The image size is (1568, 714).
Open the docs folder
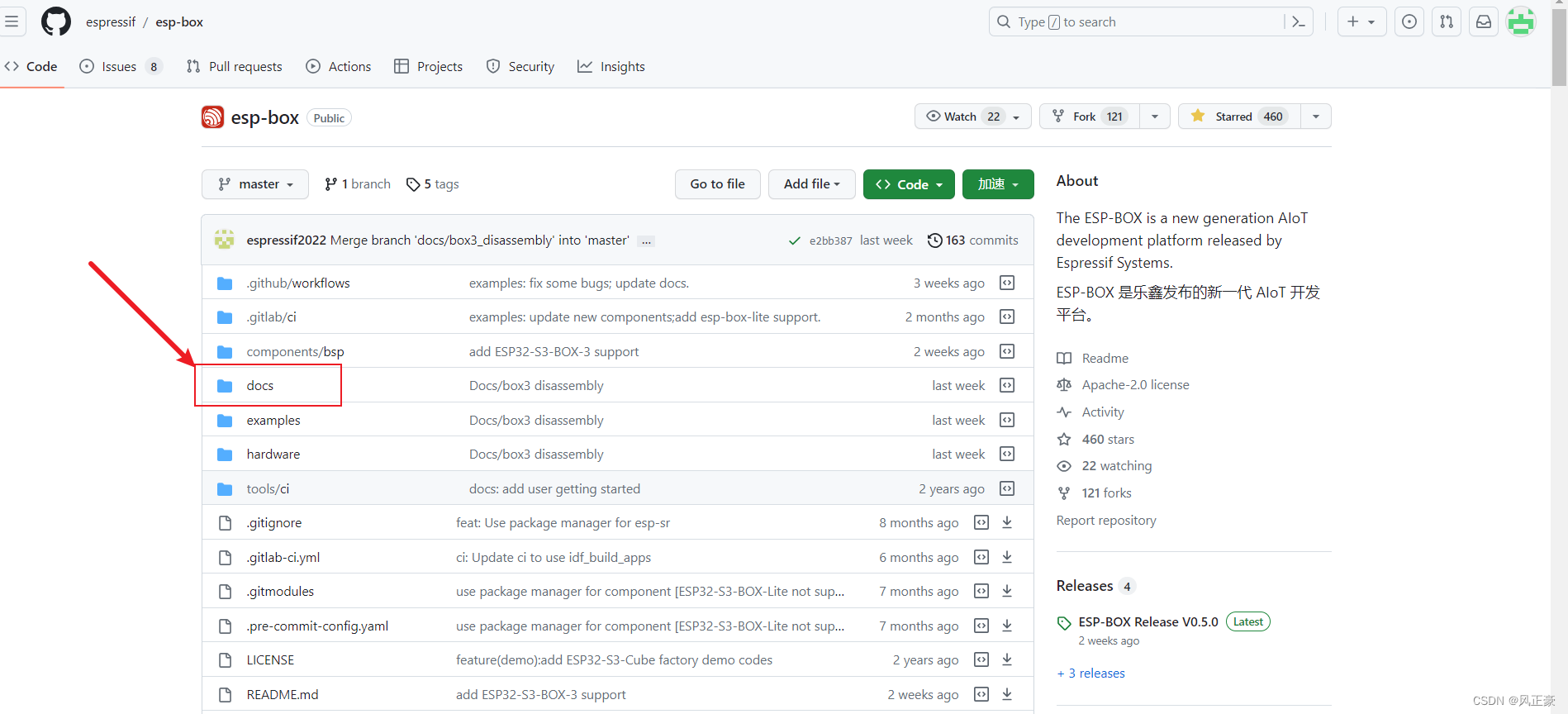point(260,386)
